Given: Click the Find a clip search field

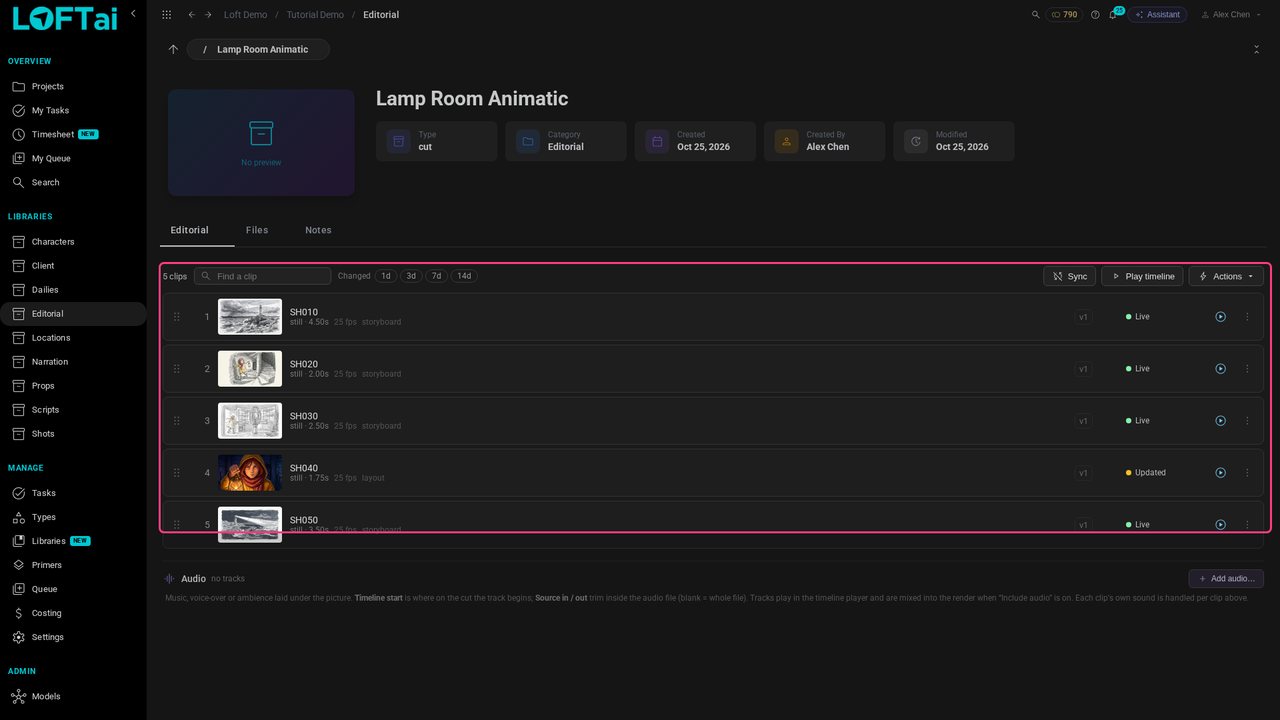Looking at the screenshot, I should pos(263,276).
